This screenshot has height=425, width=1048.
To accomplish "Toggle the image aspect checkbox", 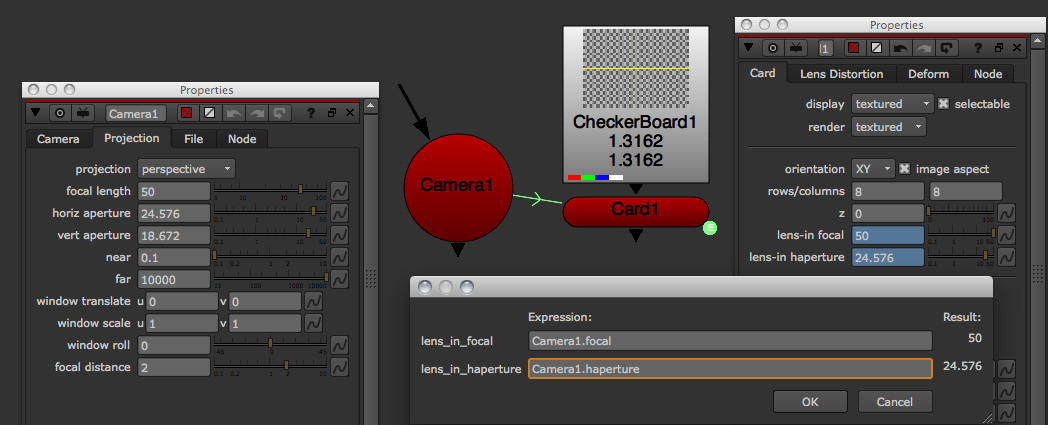I will coord(905,168).
